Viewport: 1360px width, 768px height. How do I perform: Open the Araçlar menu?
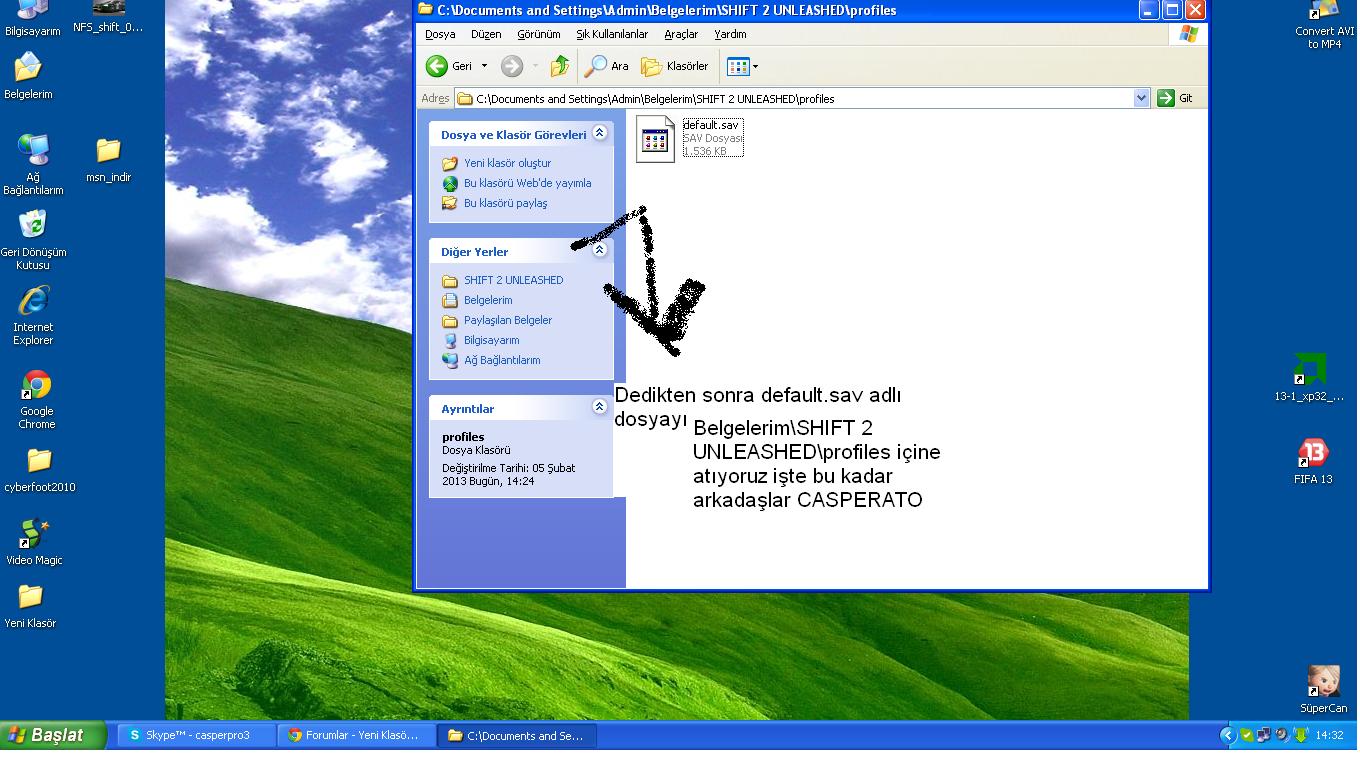pos(681,34)
